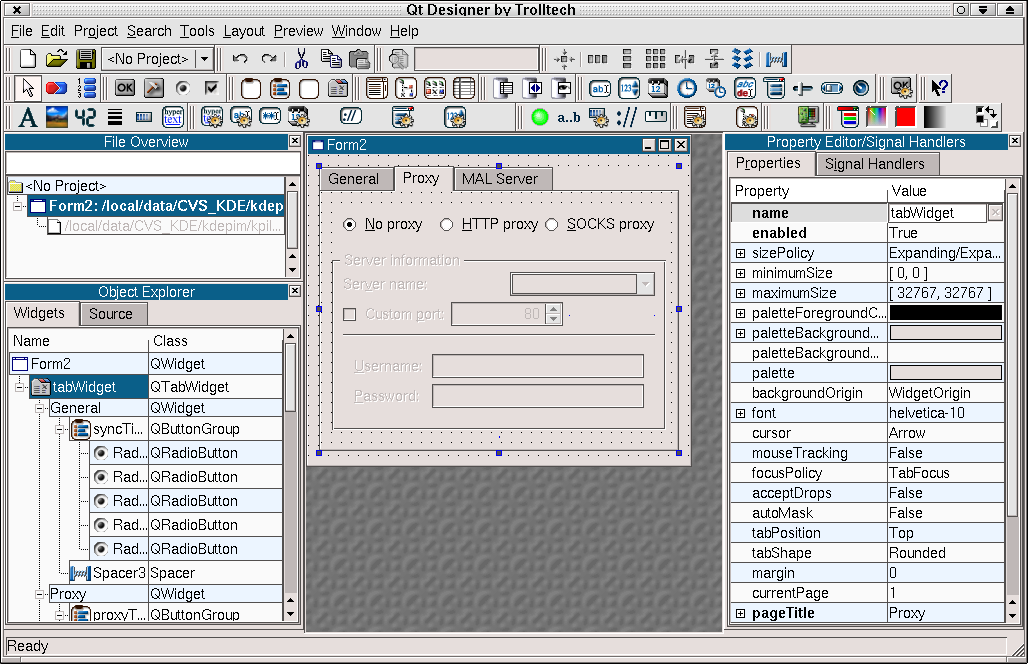Viewport: 1028px width, 664px height.
Task: Click the Cut scissors icon
Action: coord(301,59)
